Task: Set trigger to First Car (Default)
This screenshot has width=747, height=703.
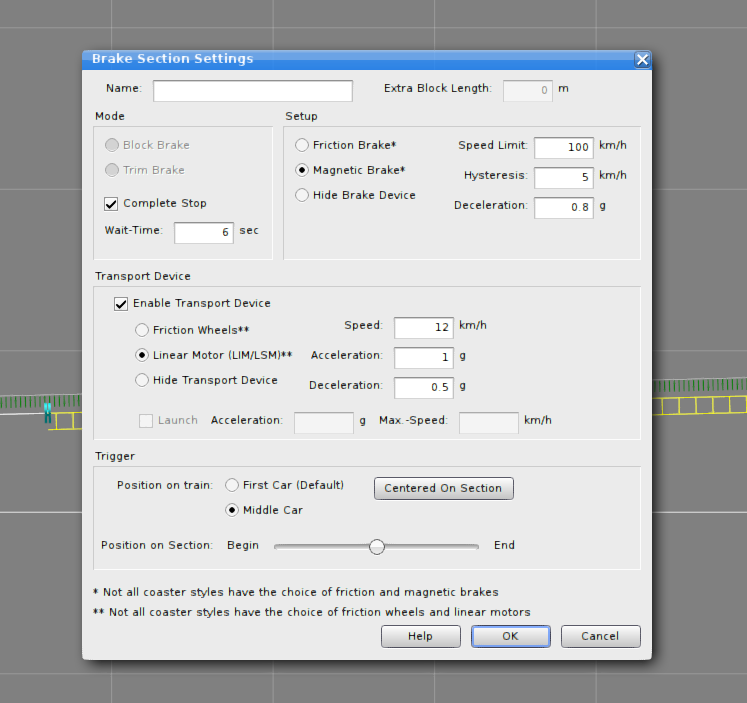Action: coord(232,485)
